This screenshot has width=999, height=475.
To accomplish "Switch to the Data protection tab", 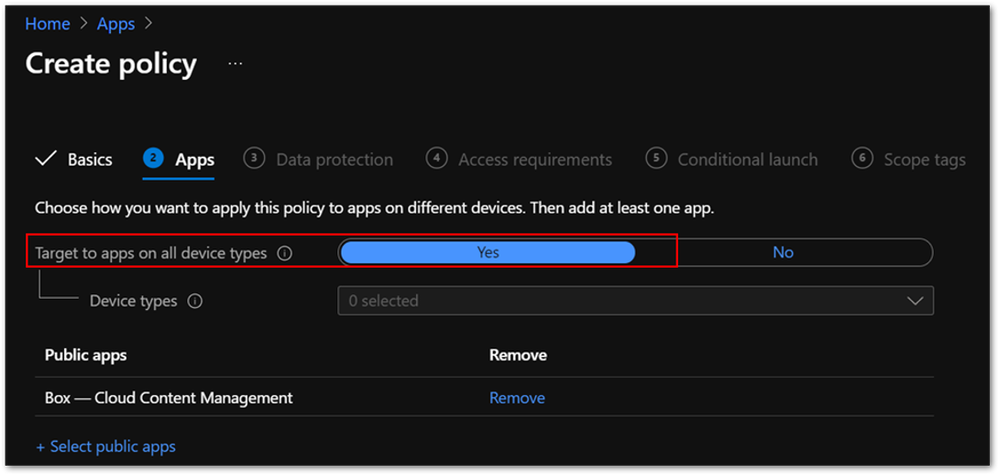I will [334, 160].
